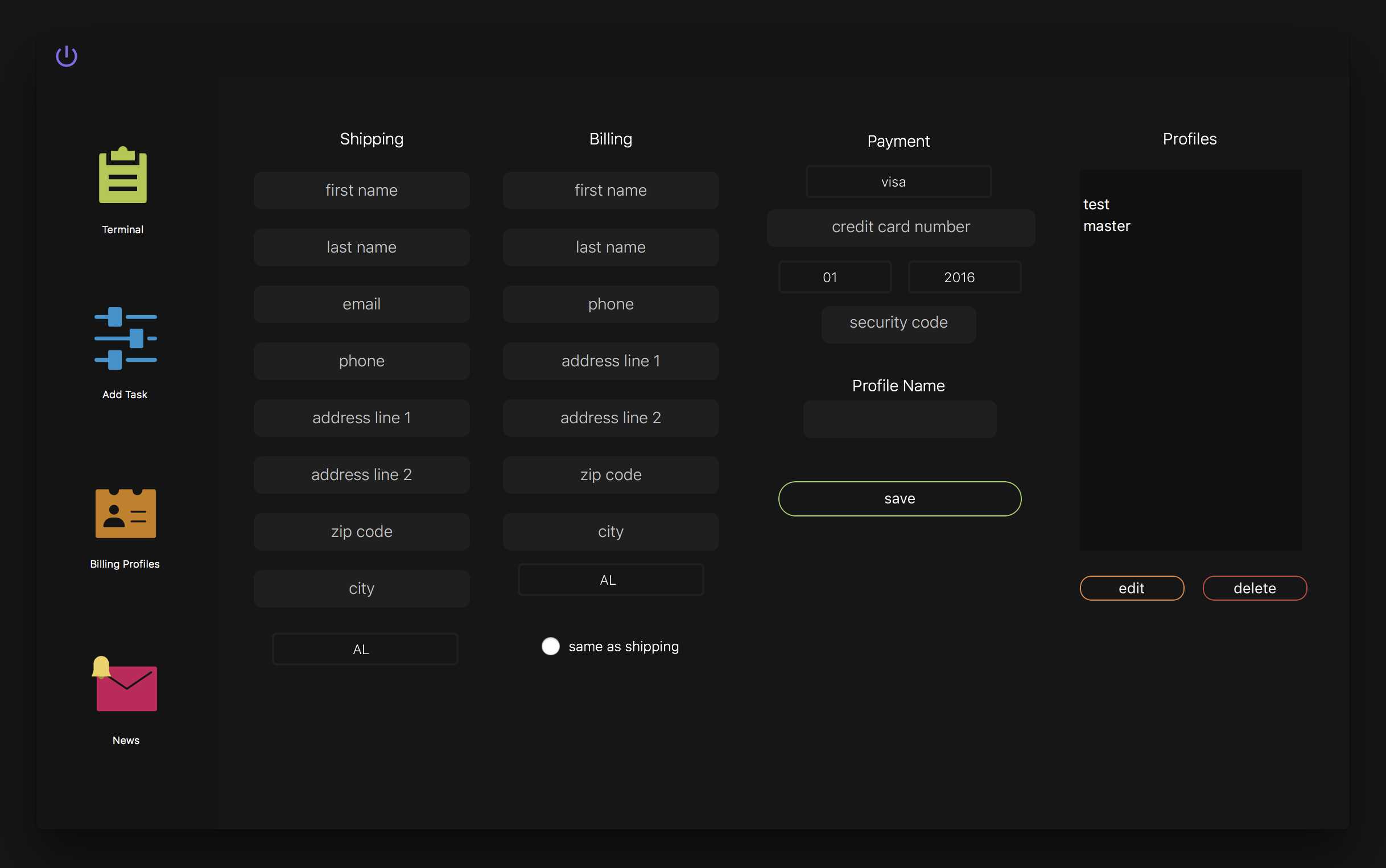1386x868 pixels.
Task: Expand the expiry month 01 dropdown
Action: click(x=834, y=277)
